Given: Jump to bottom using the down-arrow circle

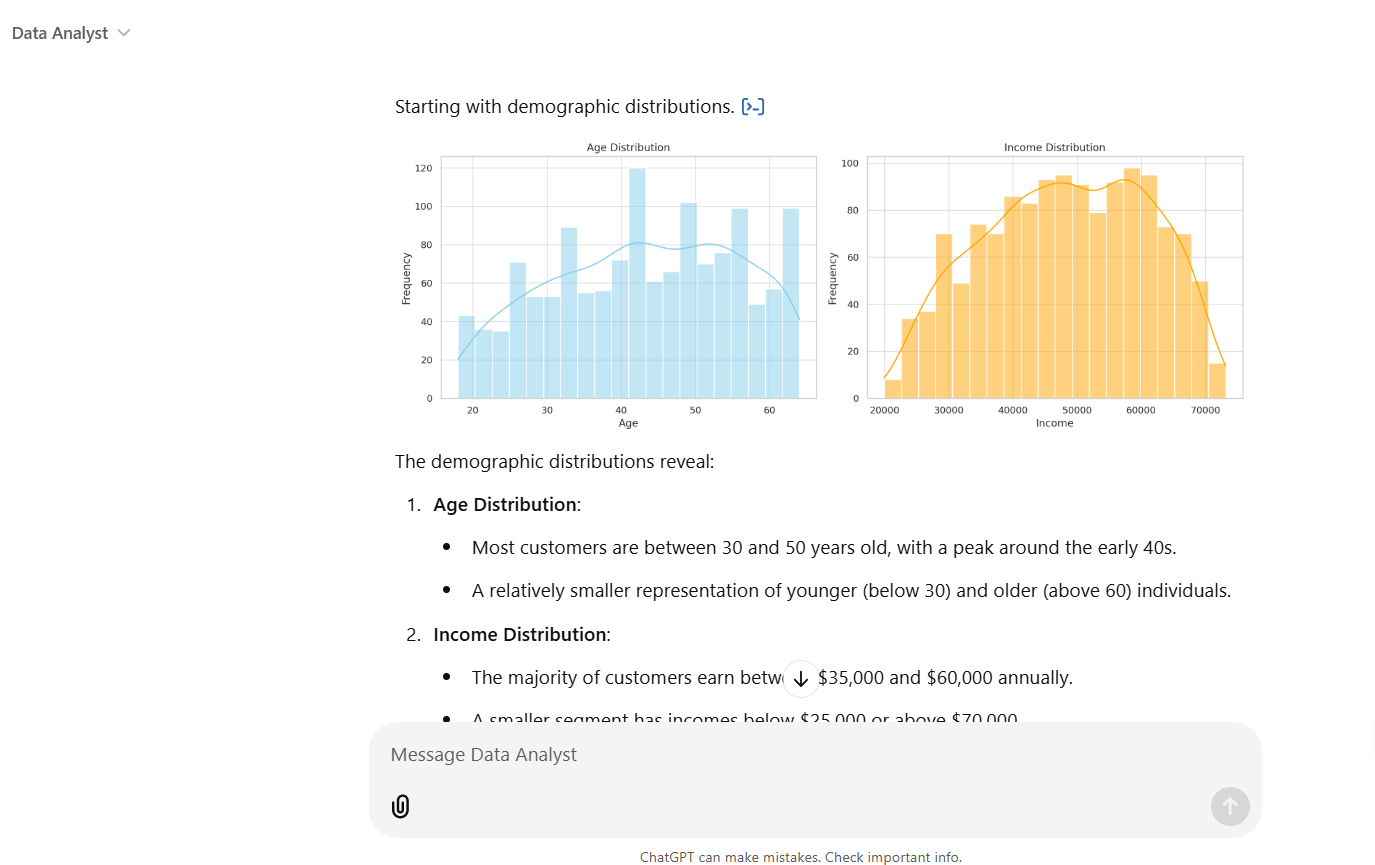Looking at the screenshot, I should pos(801,678).
